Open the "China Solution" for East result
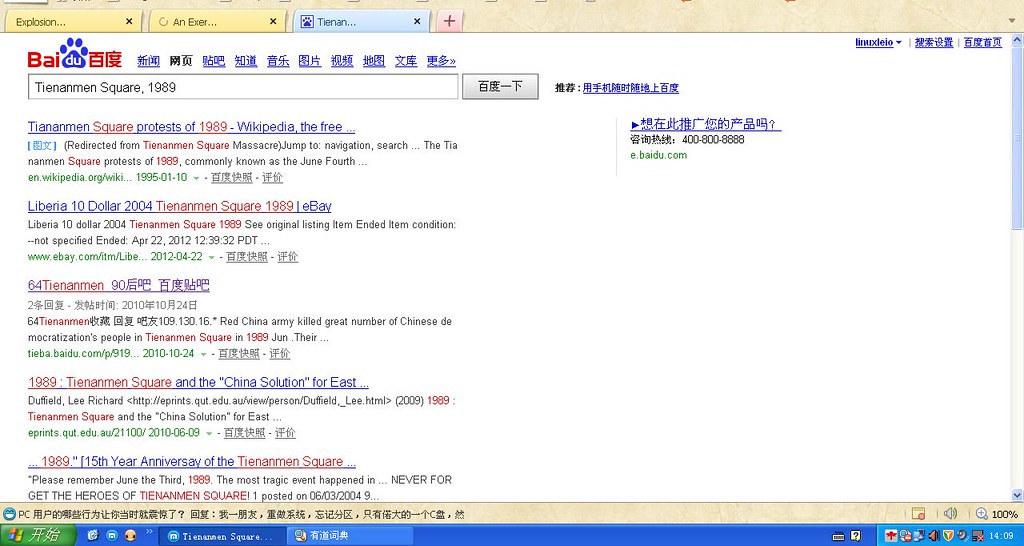 click(x=199, y=382)
